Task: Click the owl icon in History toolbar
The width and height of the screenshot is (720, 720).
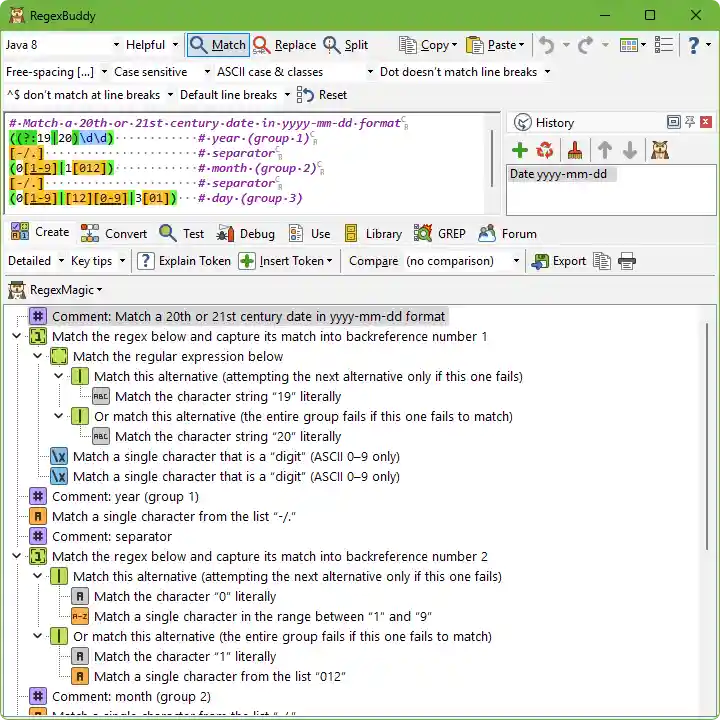Action: [x=659, y=150]
